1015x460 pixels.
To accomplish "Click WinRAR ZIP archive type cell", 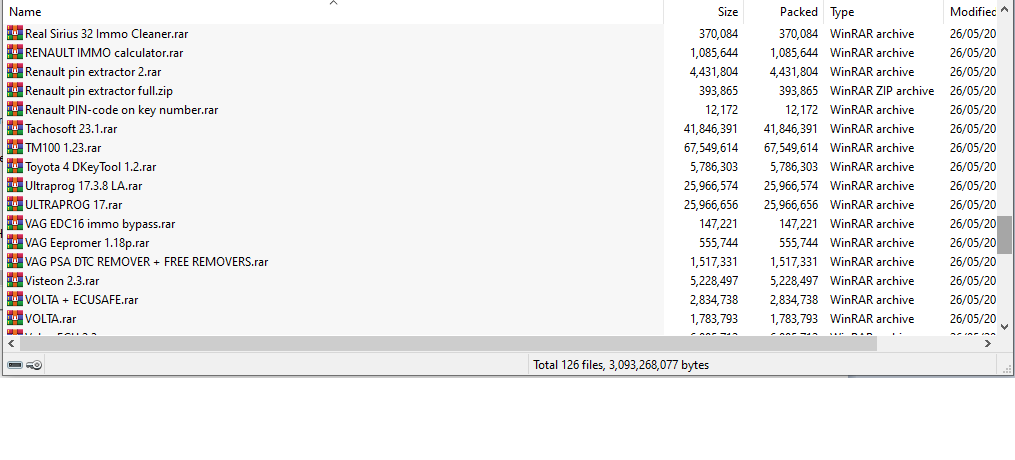I will click(x=882, y=91).
